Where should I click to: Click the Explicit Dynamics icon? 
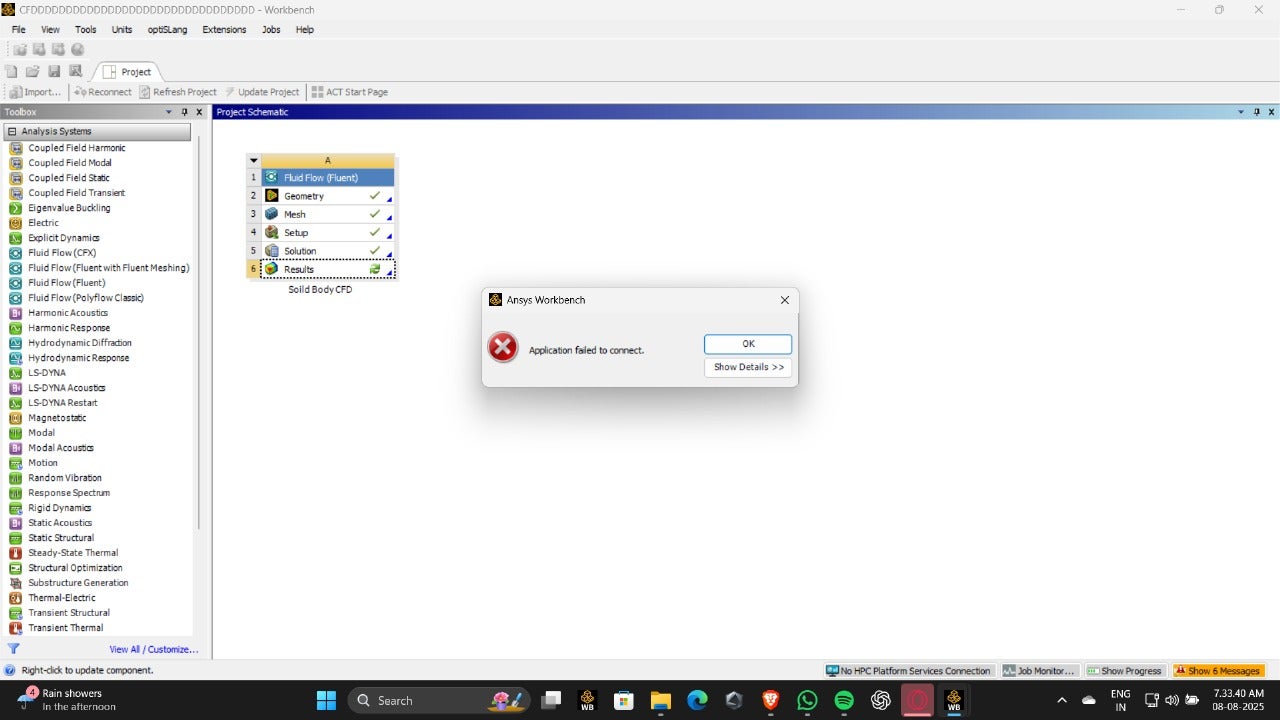point(16,238)
